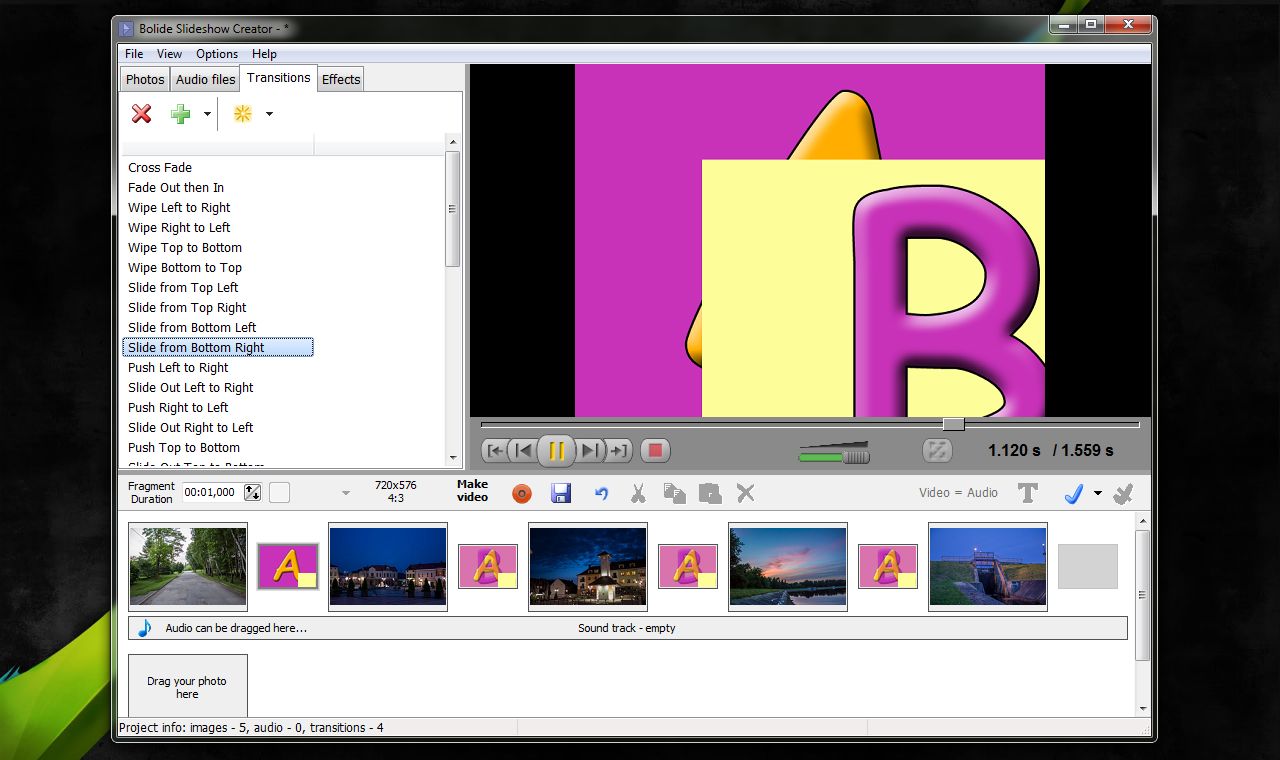Toggle full screen preview icon
This screenshot has width=1280, height=760.
pos(937,451)
